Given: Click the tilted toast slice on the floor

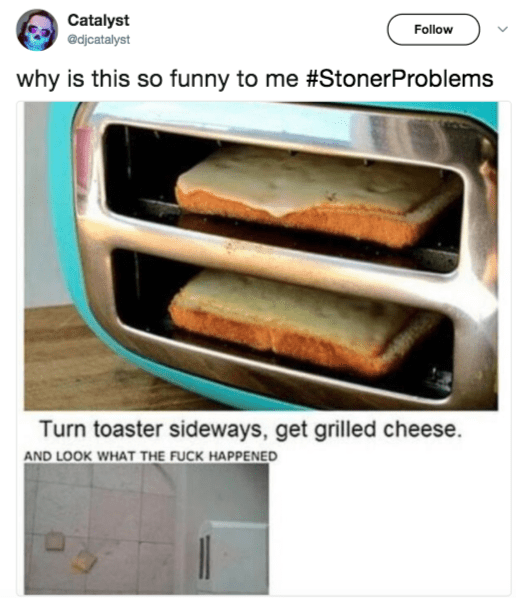Looking at the screenshot, I should point(84,561).
